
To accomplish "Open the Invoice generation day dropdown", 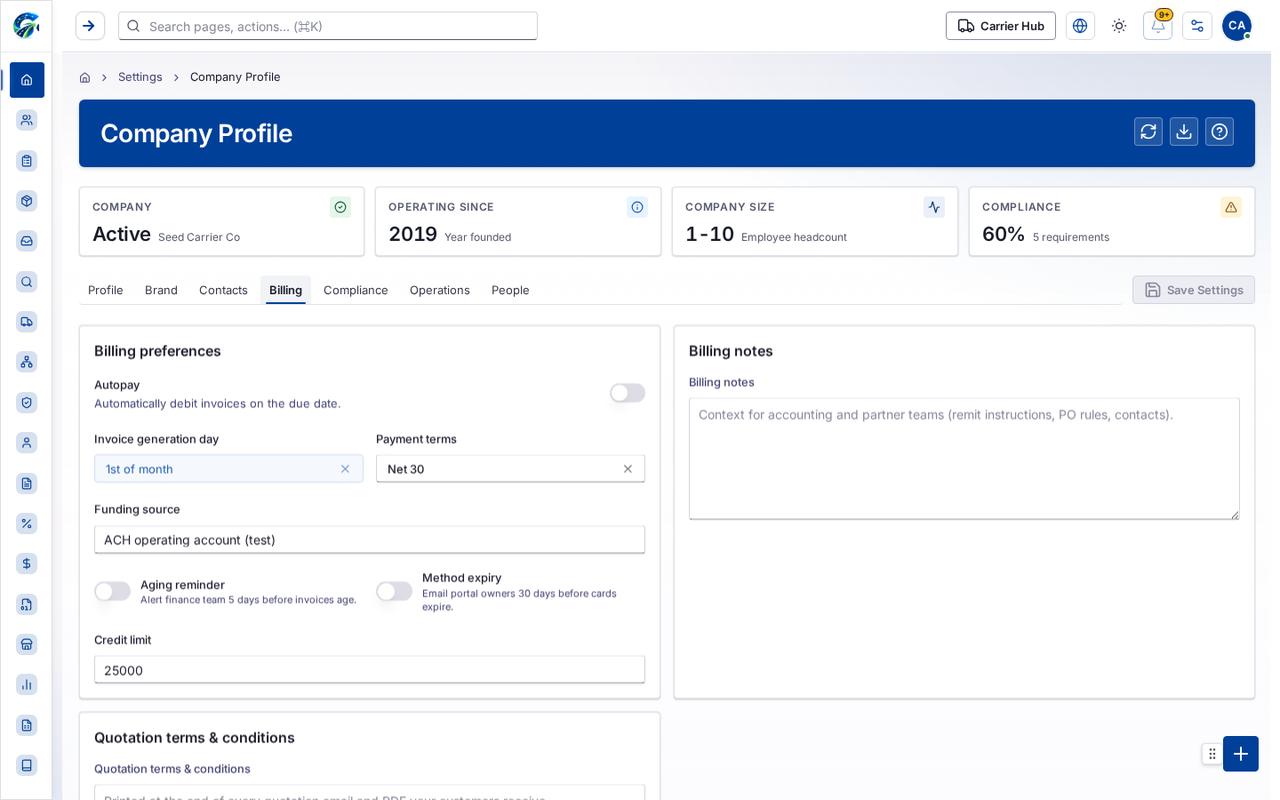I will point(228,469).
